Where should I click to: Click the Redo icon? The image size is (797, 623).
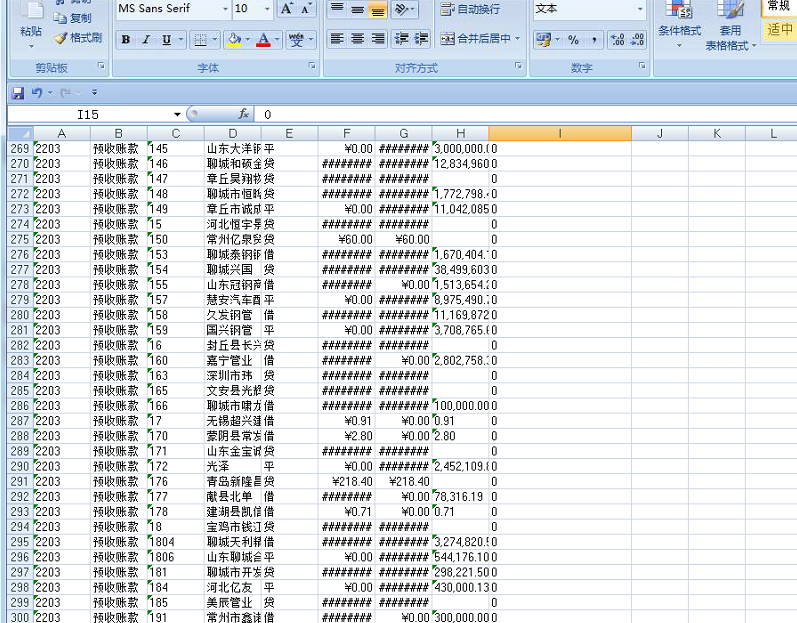(66, 92)
